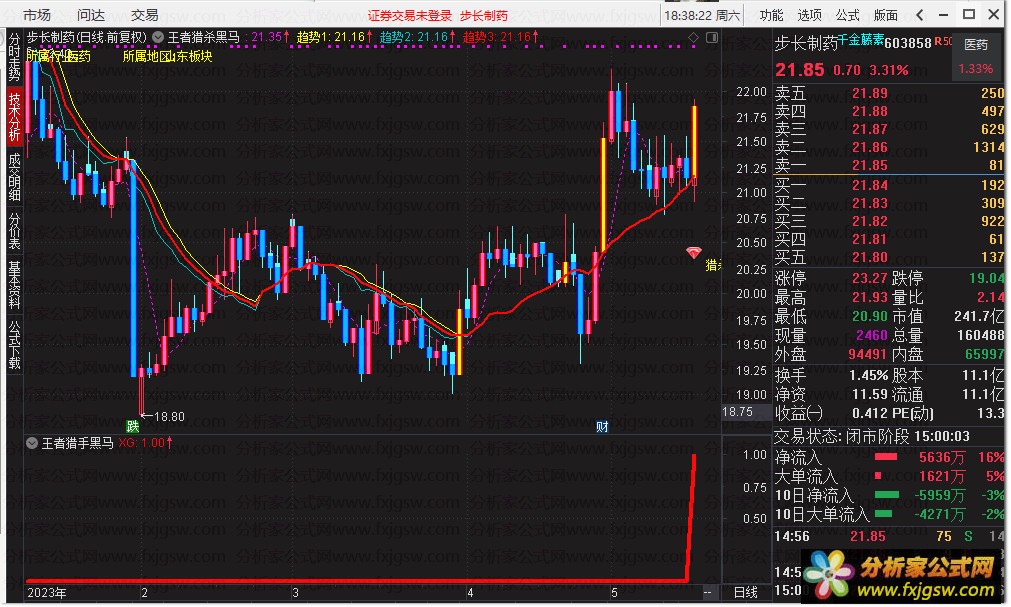This screenshot has height=607, width=1011.
Task: Click the 18:38:22 周六 clock display
Action: click(x=702, y=15)
